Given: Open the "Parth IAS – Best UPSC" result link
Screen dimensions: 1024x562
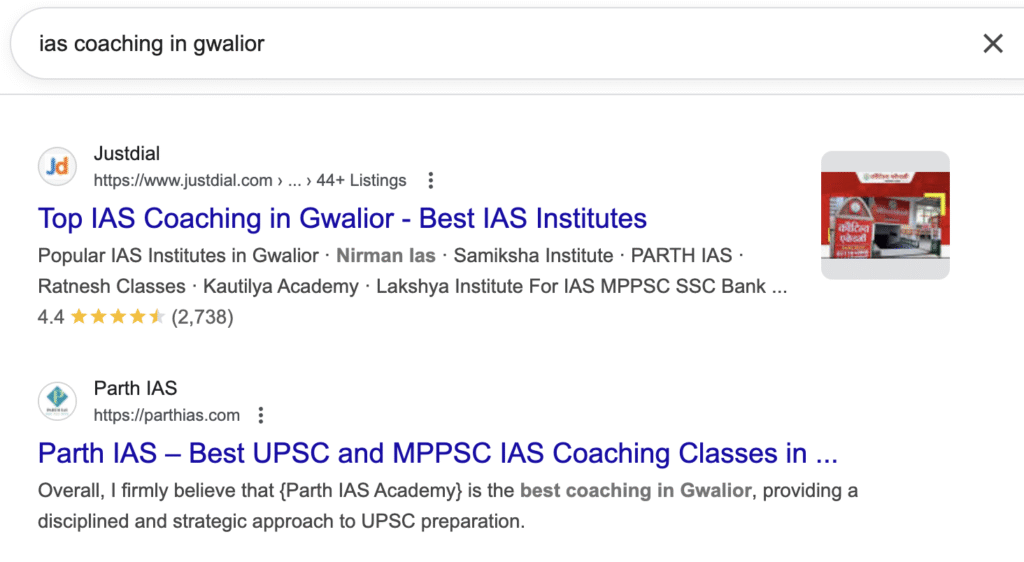Looking at the screenshot, I should (437, 453).
